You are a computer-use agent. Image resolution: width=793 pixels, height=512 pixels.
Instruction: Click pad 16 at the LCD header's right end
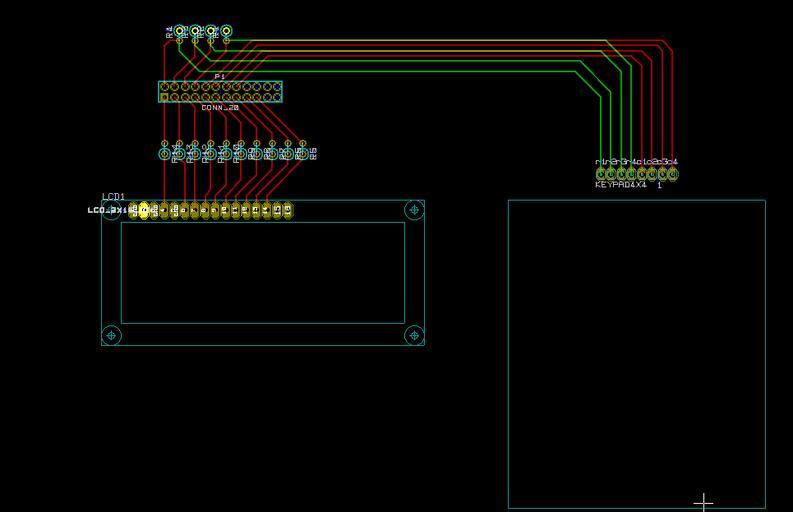tap(287, 210)
